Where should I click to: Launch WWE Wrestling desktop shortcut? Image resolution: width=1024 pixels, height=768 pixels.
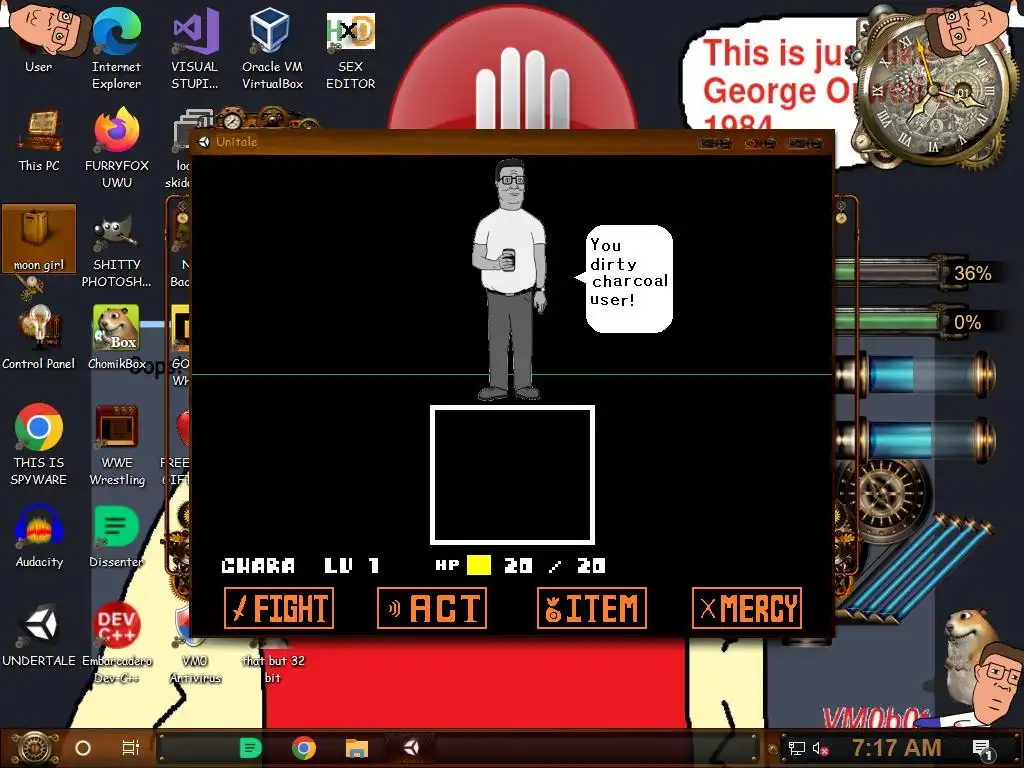point(116,445)
